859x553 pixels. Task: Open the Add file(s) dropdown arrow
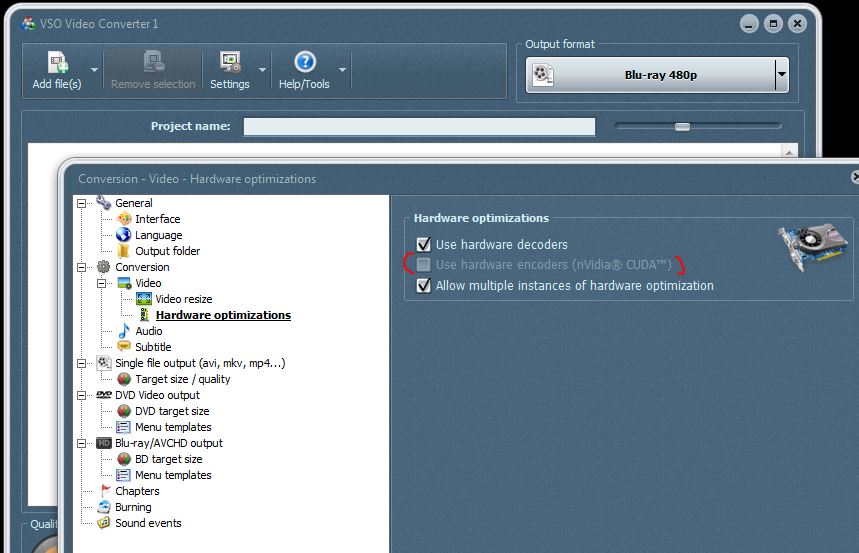click(94, 70)
